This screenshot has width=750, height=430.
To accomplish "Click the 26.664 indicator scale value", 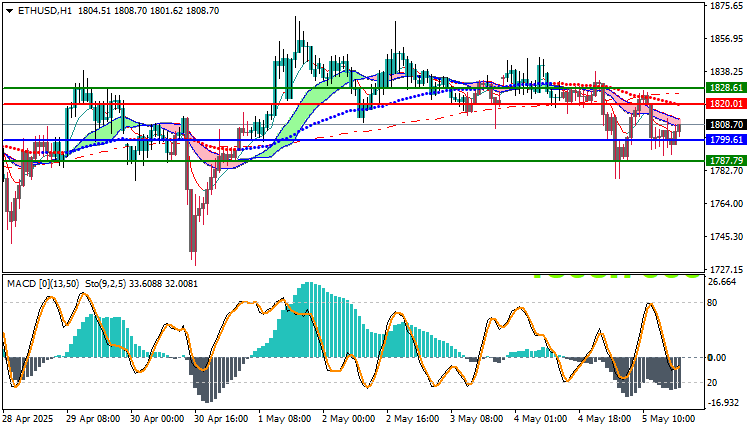I will 722,282.
